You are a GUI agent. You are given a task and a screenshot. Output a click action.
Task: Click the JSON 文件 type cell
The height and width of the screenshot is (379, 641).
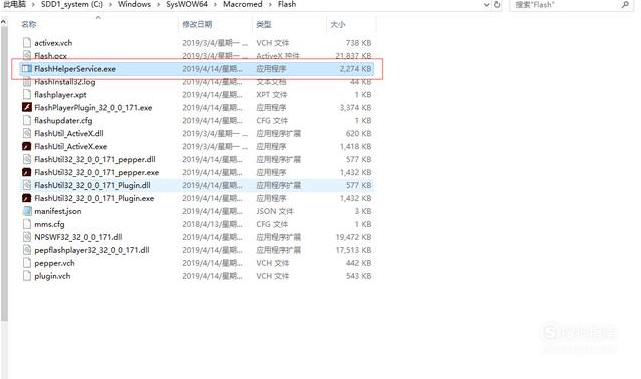[x=275, y=211]
